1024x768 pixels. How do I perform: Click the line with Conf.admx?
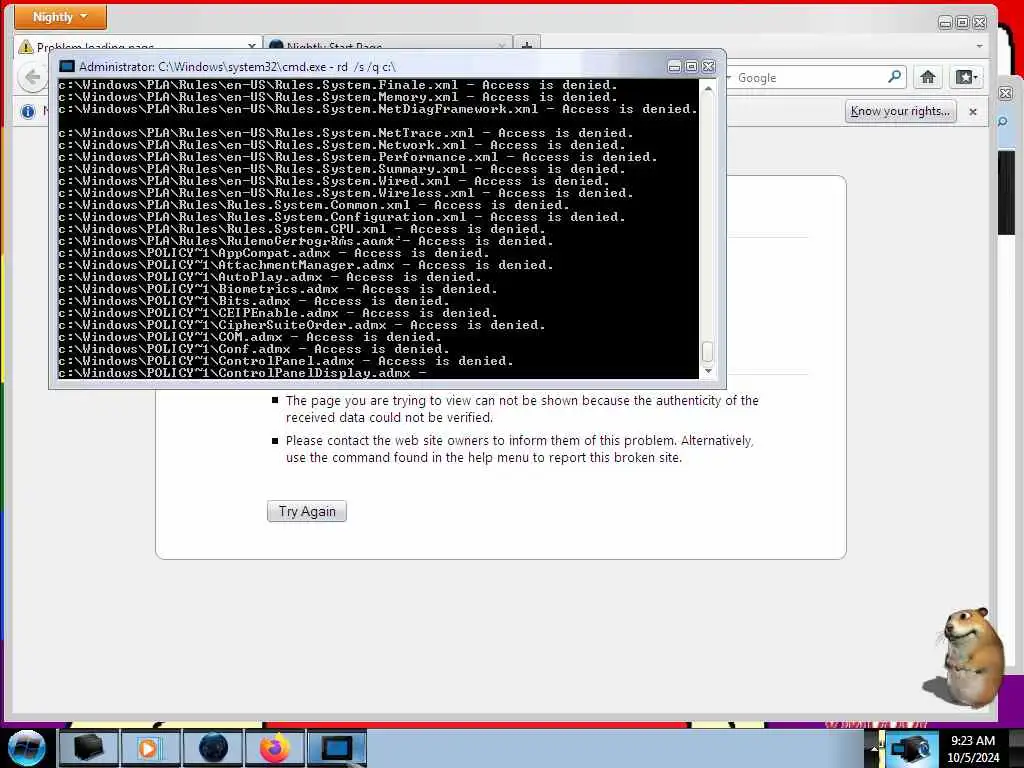[253, 349]
